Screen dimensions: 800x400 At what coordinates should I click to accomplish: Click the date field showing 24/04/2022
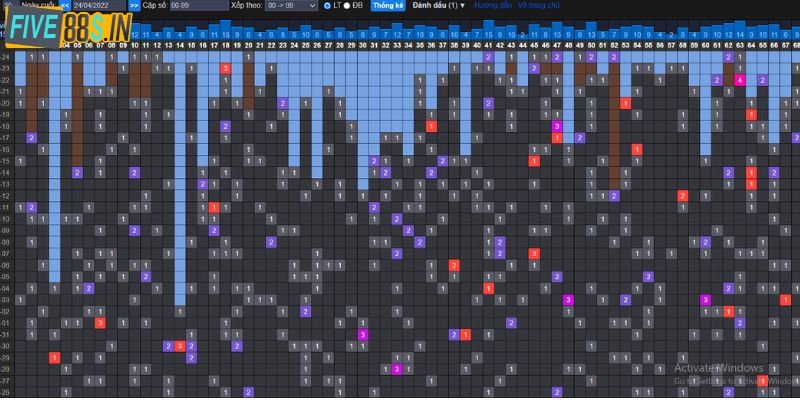pos(98,5)
